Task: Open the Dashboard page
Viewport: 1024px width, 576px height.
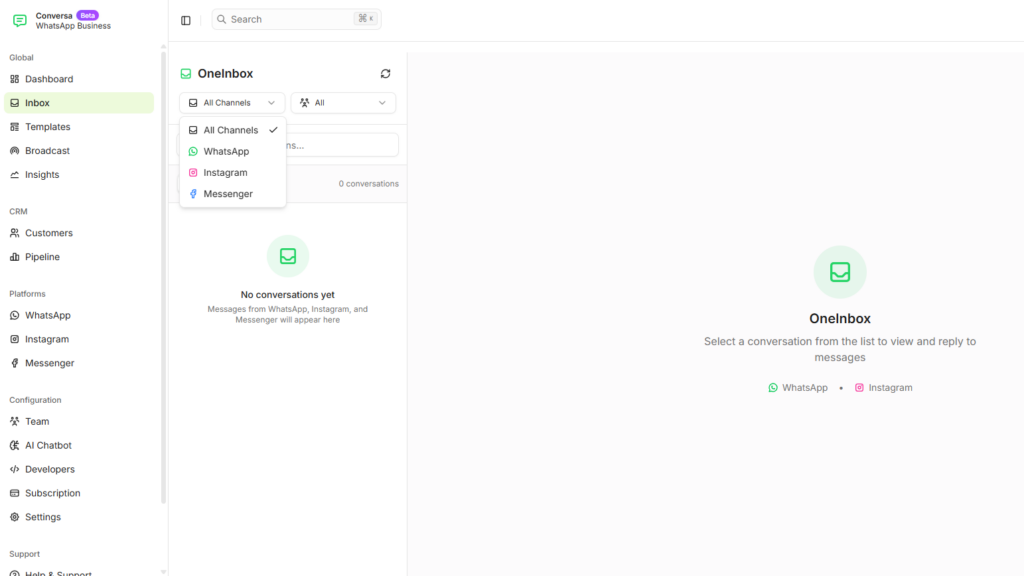Action: 49,79
